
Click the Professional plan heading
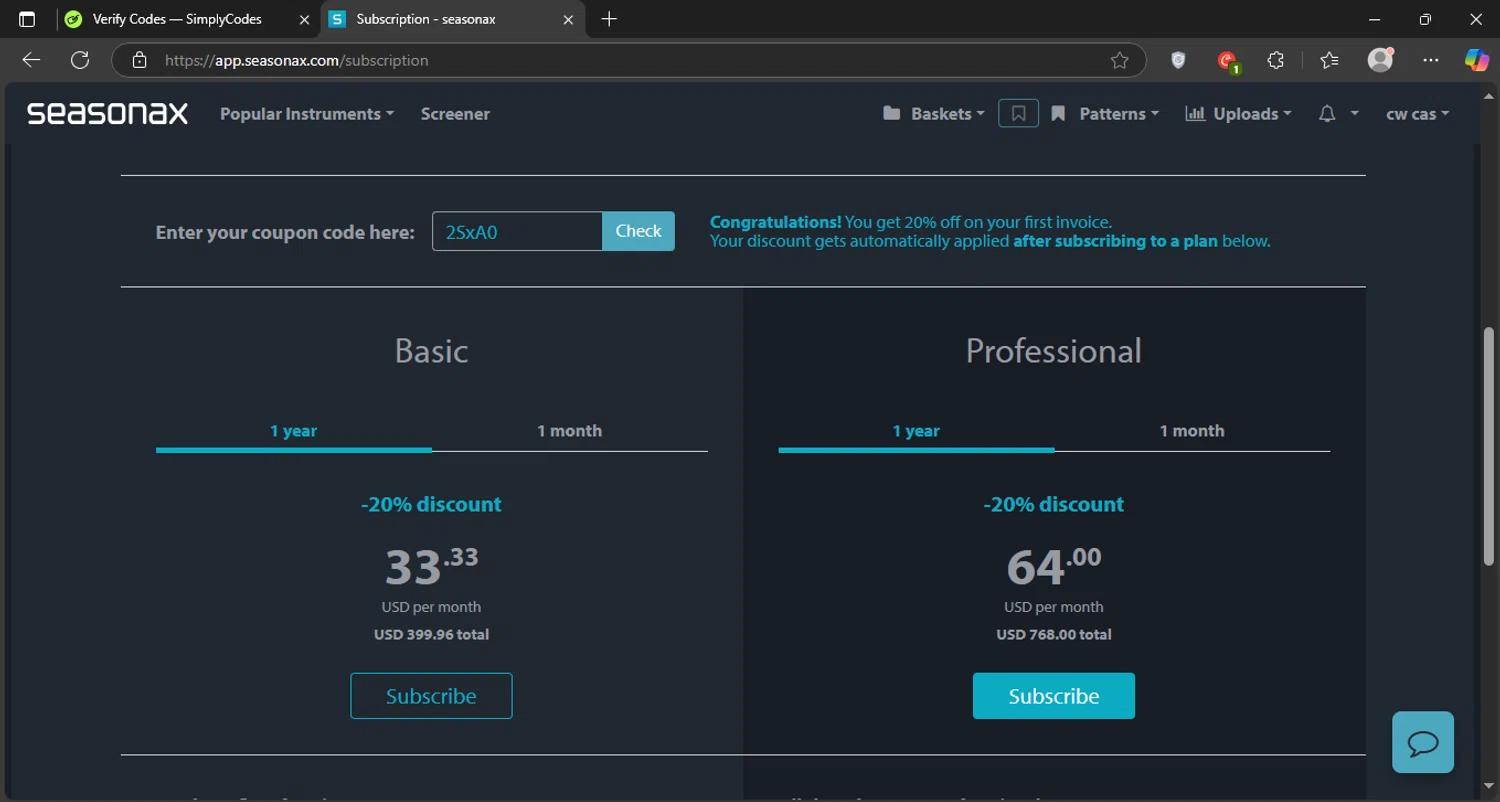(x=1054, y=351)
